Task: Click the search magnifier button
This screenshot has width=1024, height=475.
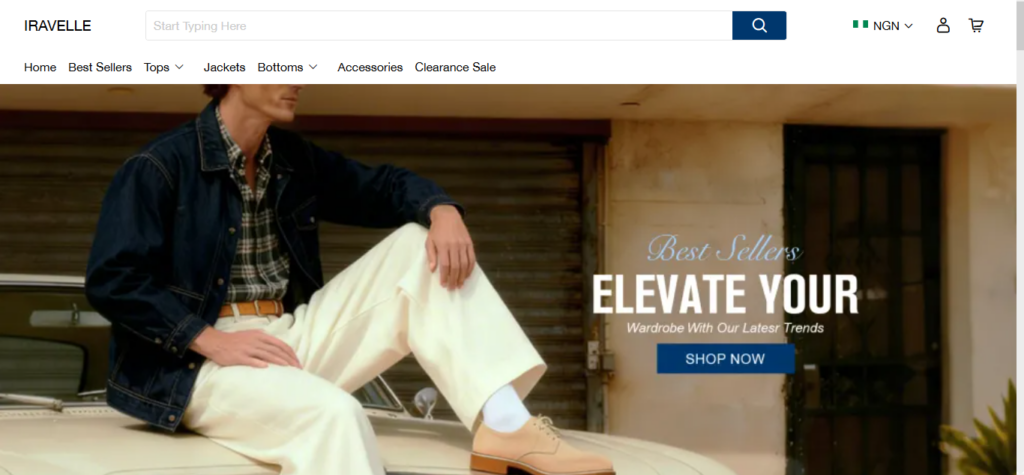Action: pyautogui.click(x=759, y=25)
